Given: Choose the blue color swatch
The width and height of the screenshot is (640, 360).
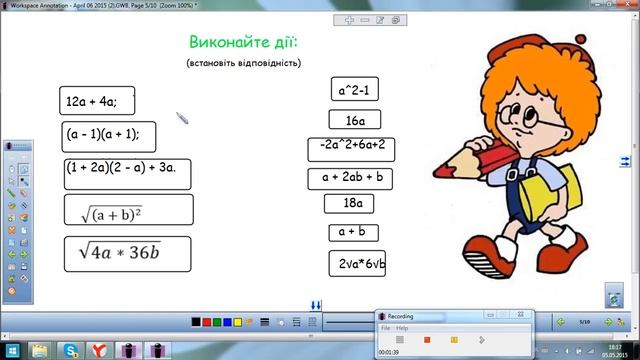Looking at the screenshot, I should (227, 322).
